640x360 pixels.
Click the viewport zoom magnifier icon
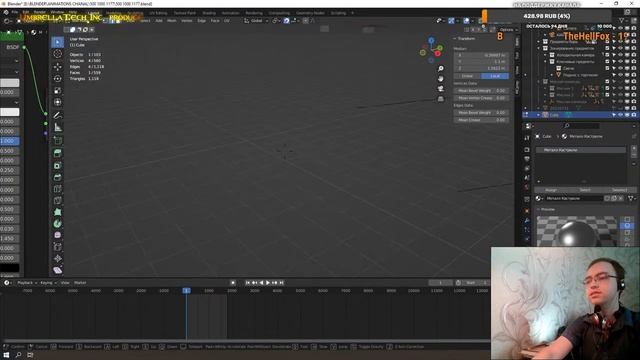tap(441, 69)
